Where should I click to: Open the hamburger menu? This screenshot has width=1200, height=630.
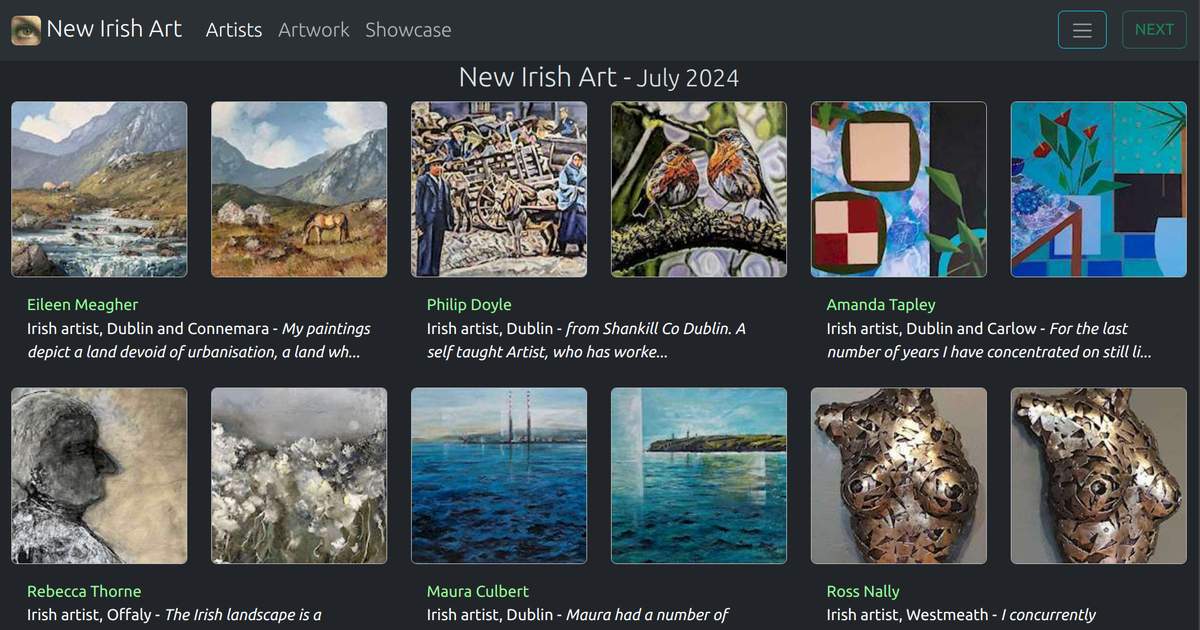coord(1082,30)
